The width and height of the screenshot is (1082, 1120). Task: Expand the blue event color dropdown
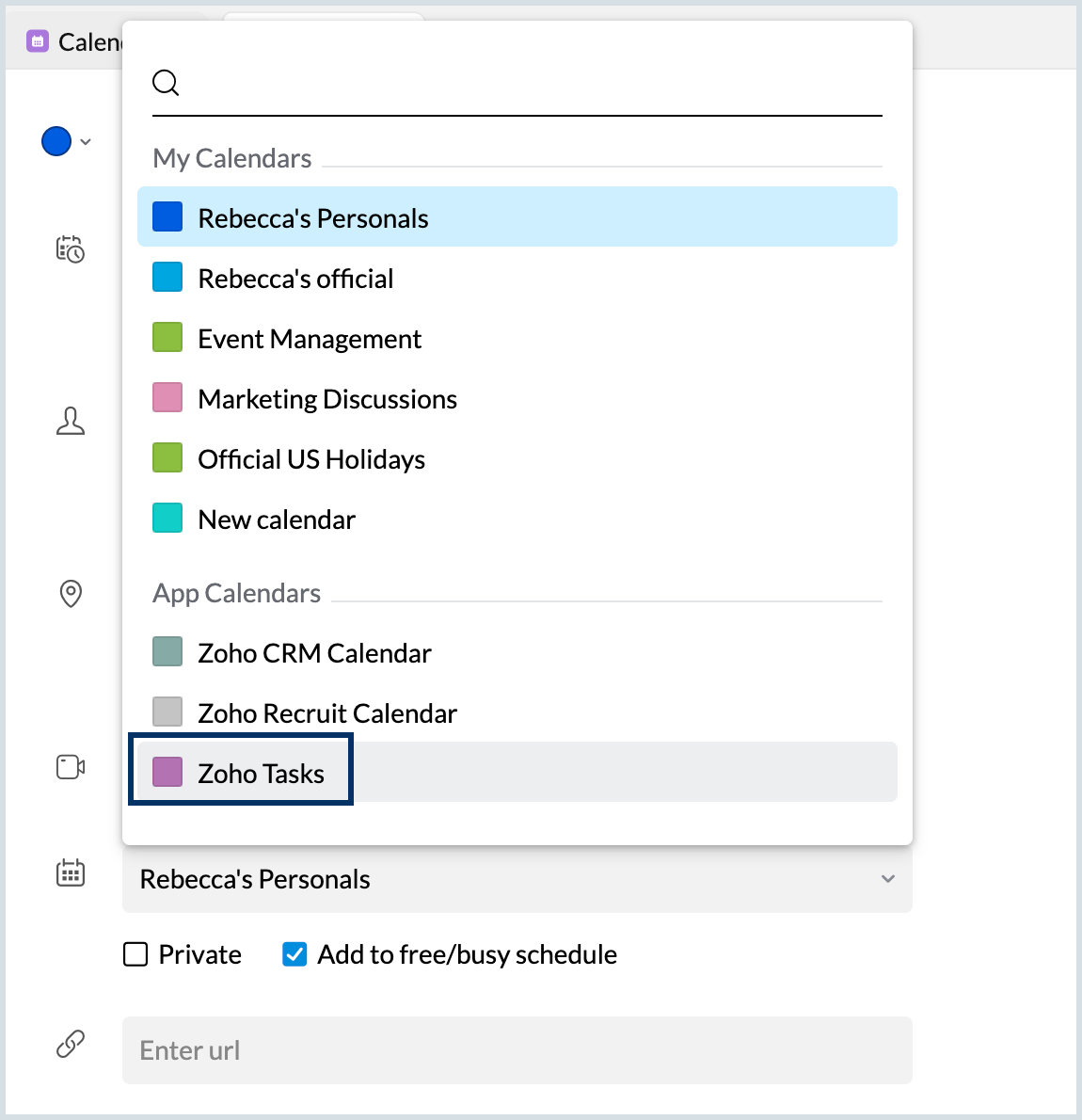click(86, 142)
